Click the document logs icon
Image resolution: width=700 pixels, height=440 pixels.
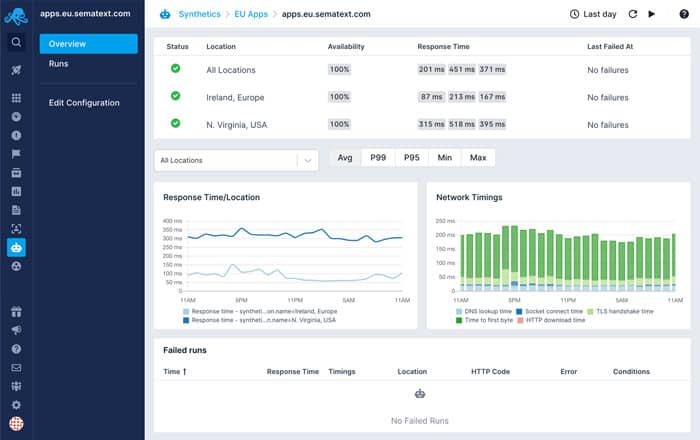tap(16, 210)
